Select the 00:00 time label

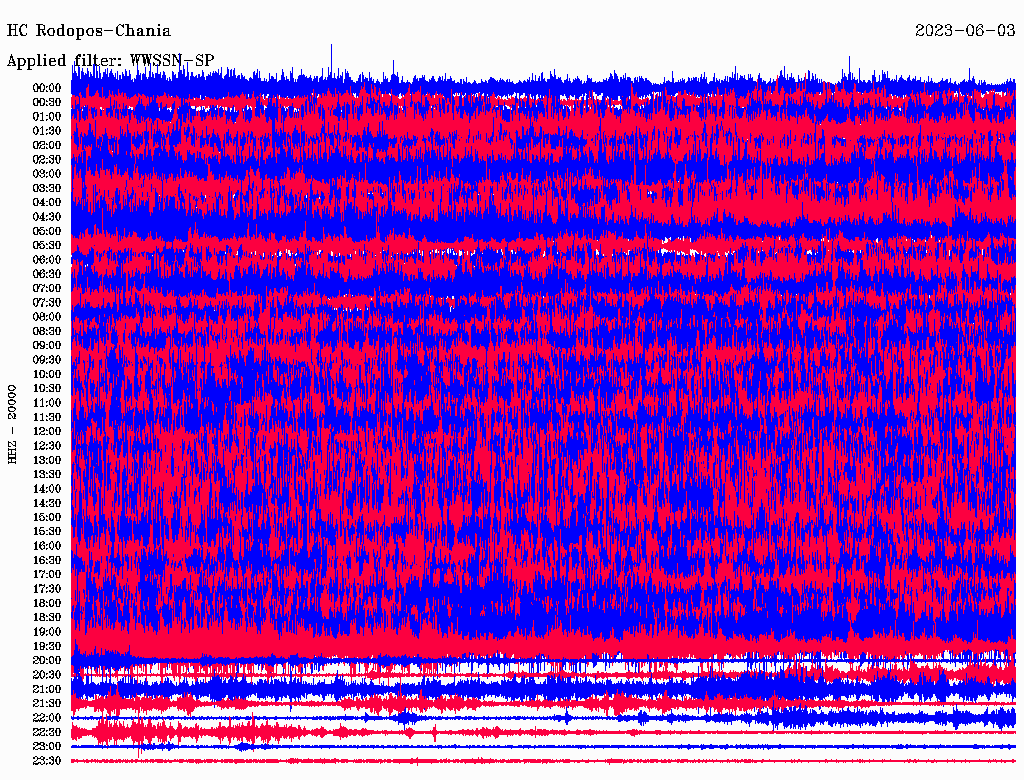[x=47, y=88]
